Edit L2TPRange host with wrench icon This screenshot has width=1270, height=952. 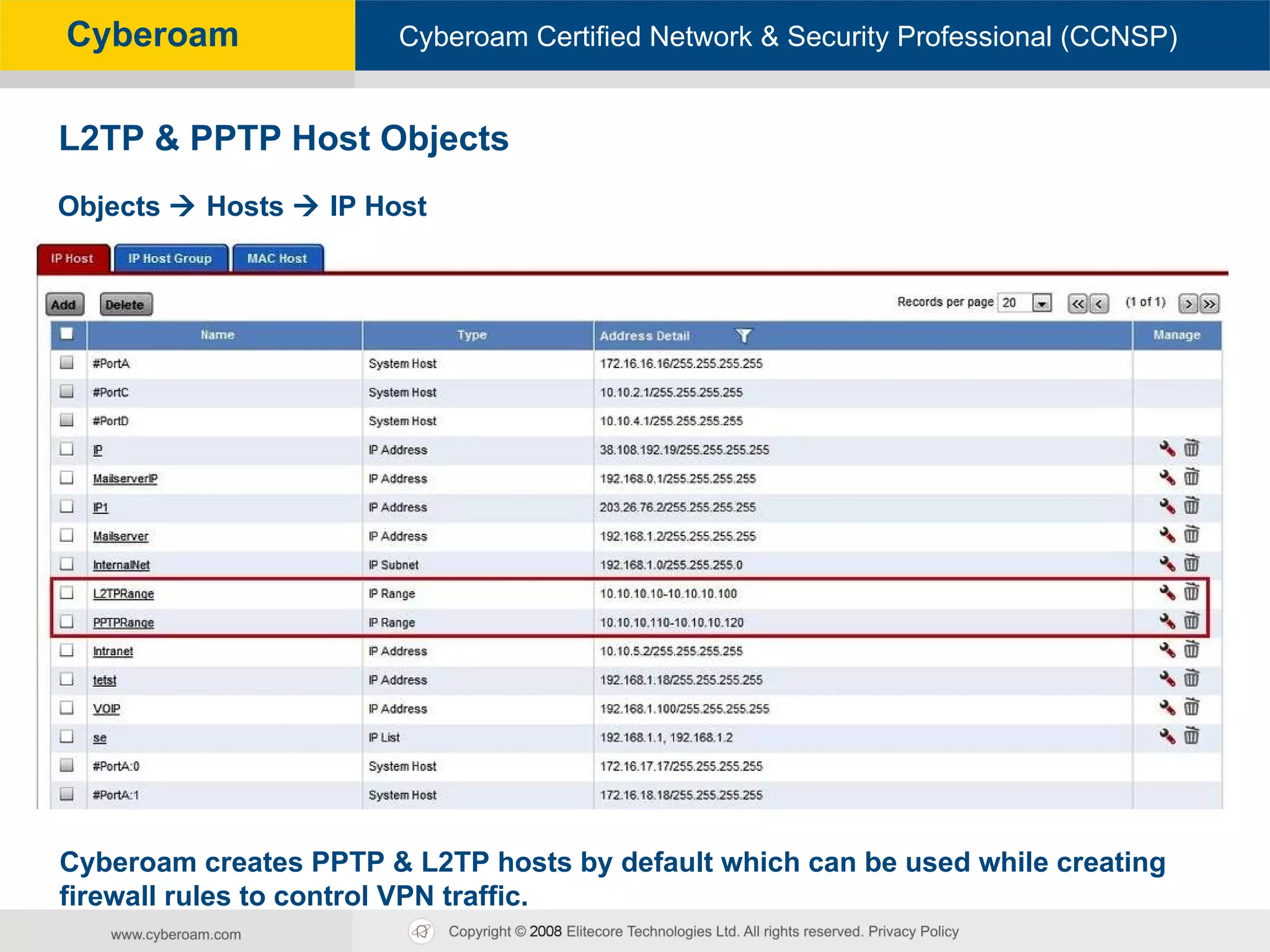(x=1167, y=593)
